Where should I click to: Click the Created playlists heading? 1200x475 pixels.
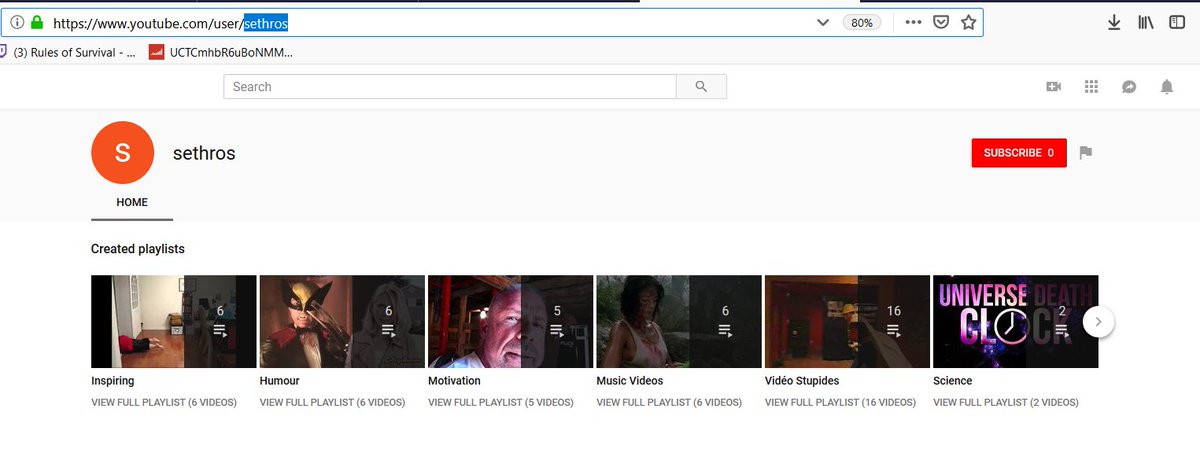pyautogui.click(x=138, y=249)
